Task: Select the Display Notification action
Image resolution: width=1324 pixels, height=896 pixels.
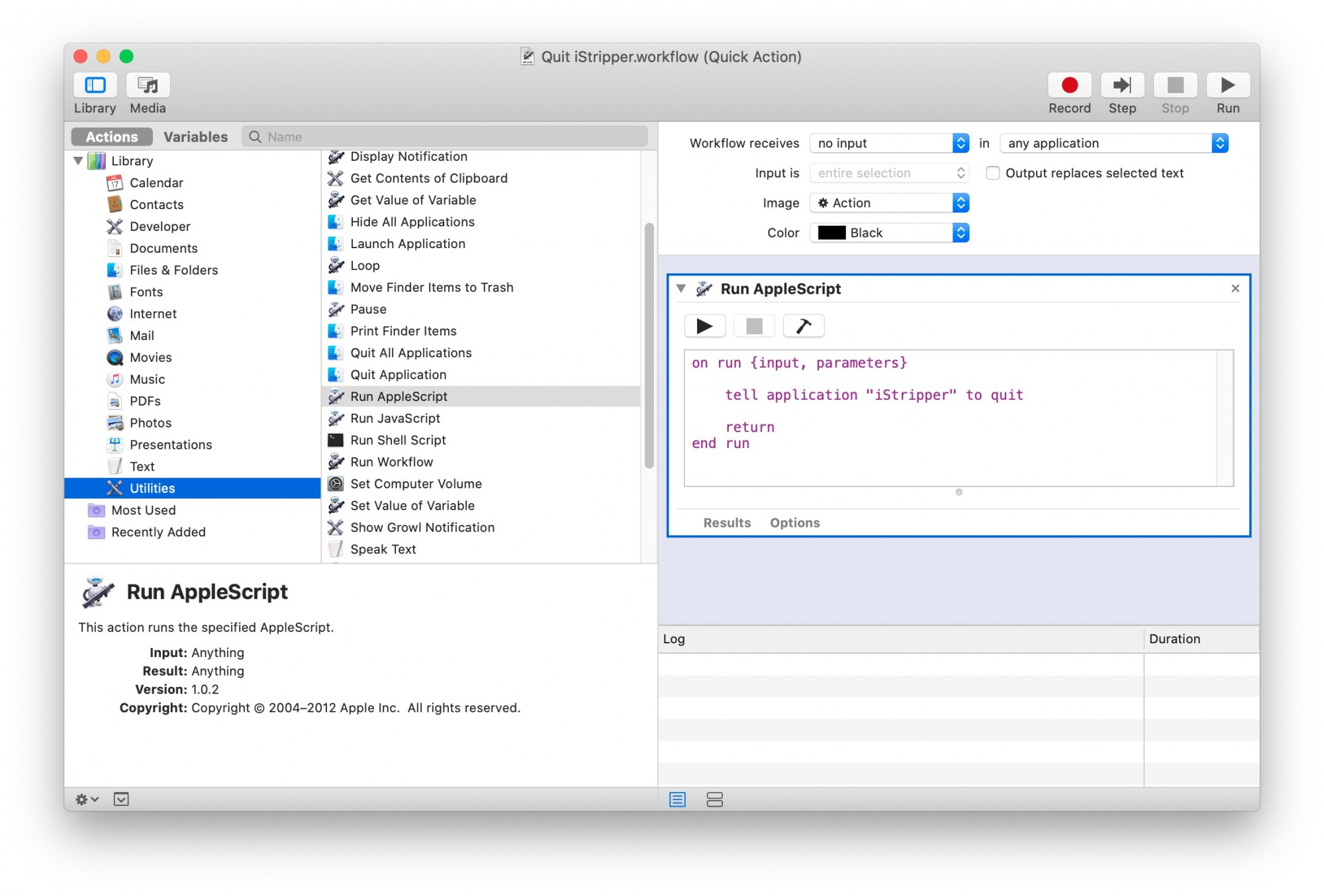Action: click(x=408, y=157)
